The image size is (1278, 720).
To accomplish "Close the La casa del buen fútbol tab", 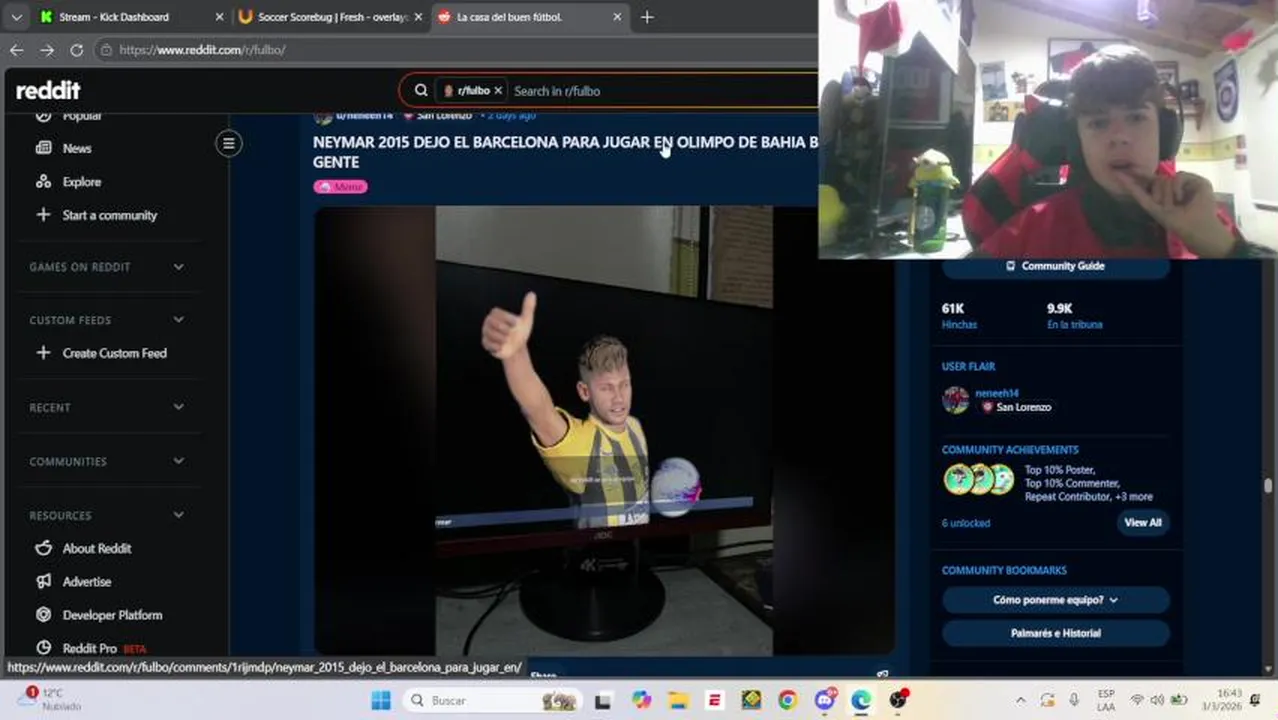I will (x=617, y=17).
